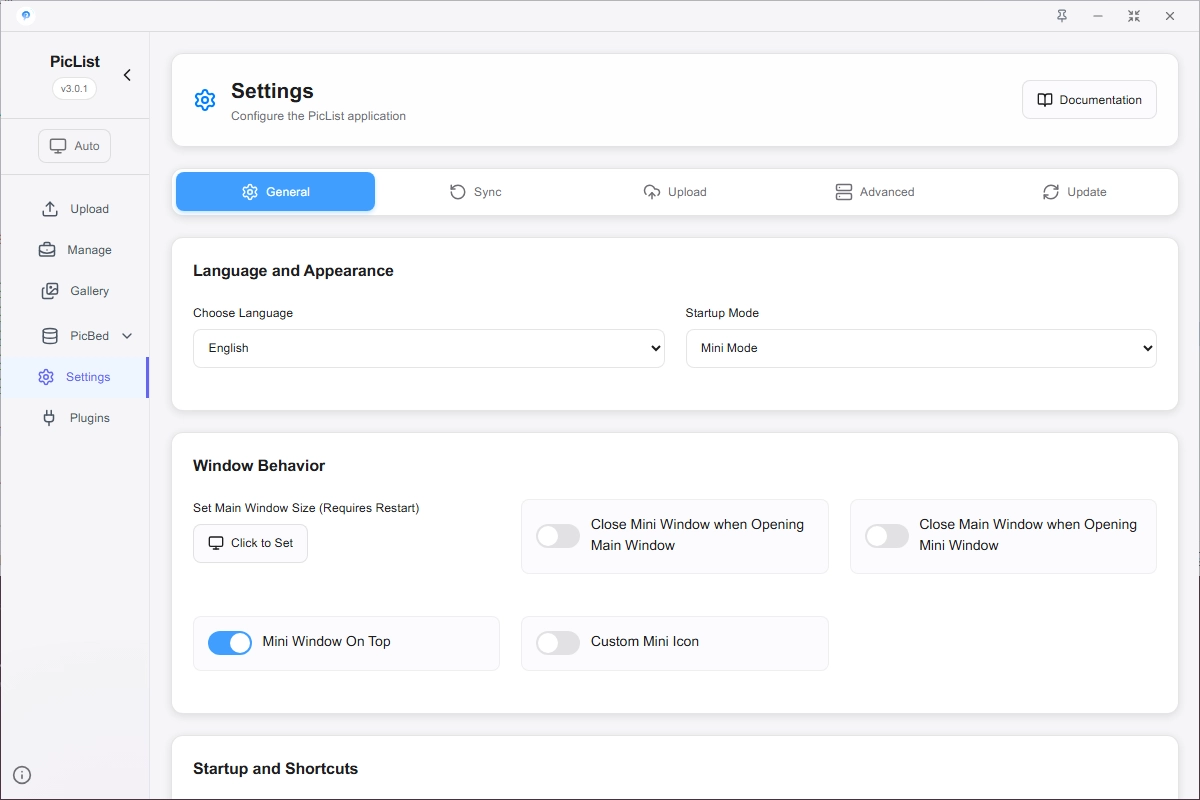The image size is (1200, 800).
Task: Switch to the Advanced tab
Action: [875, 192]
